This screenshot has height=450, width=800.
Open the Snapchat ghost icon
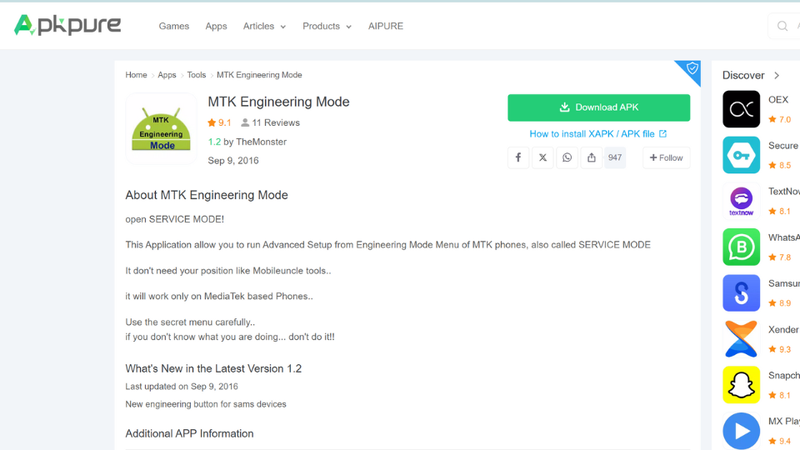(x=741, y=385)
